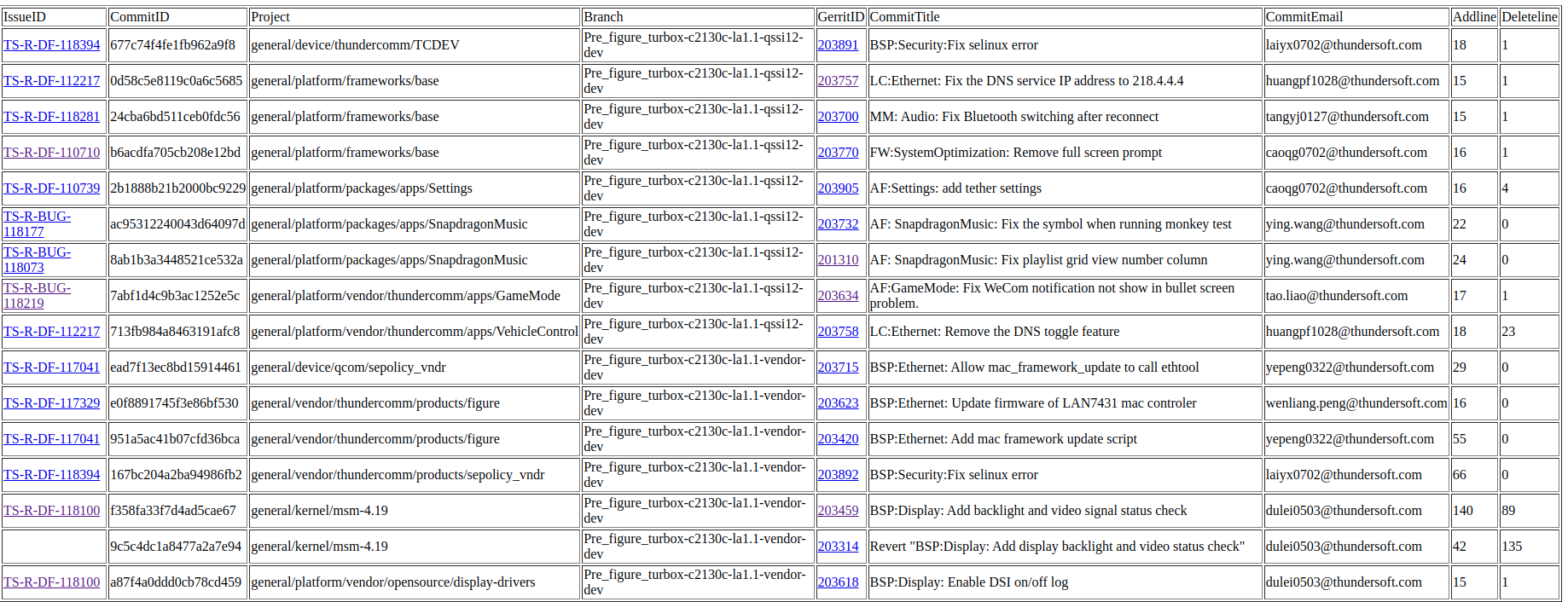1568x602 pixels.
Task: Click project path ending in apps/GameMode
Action: click(405, 296)
